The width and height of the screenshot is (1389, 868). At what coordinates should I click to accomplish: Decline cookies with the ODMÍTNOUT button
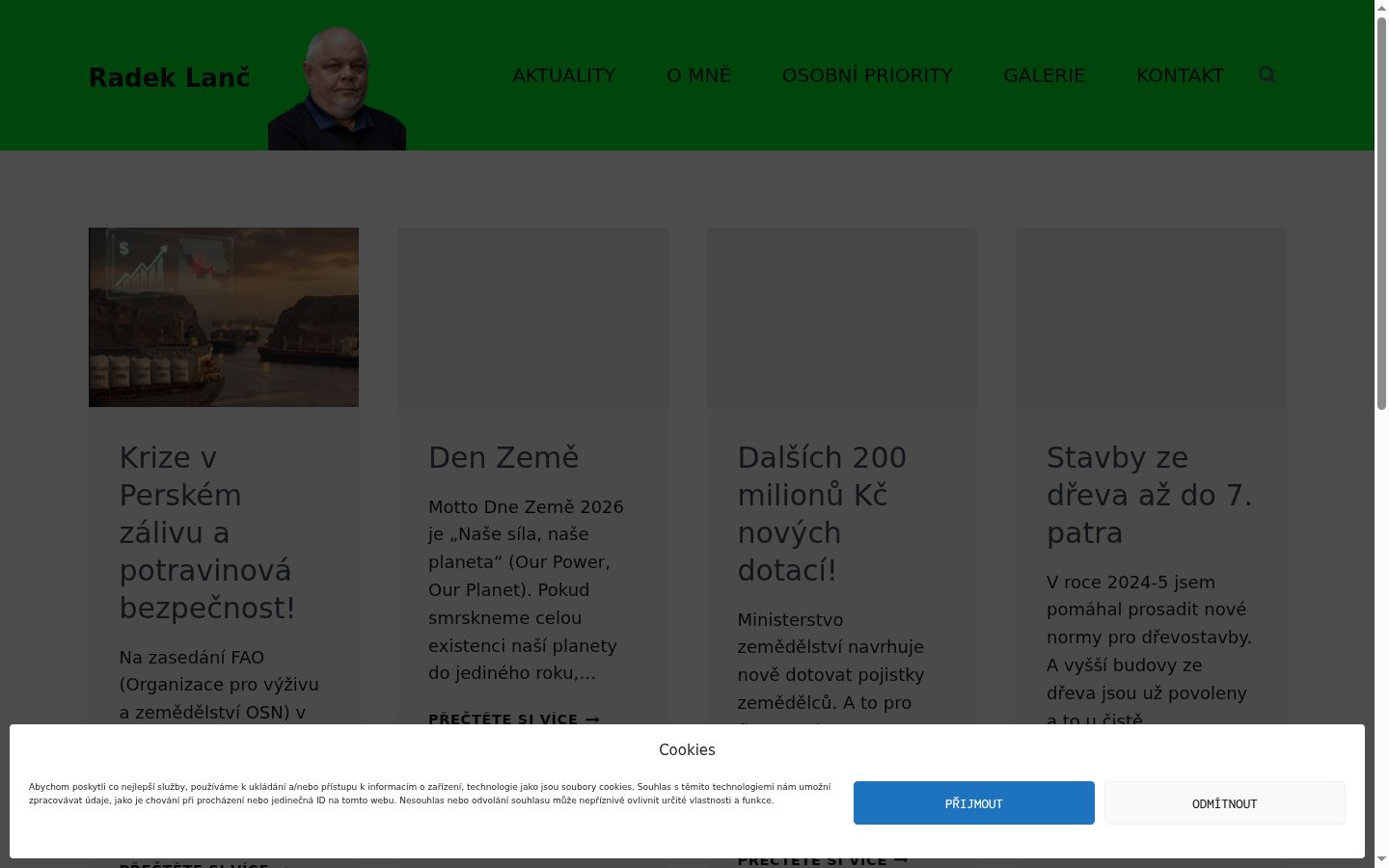(1224, 802)
